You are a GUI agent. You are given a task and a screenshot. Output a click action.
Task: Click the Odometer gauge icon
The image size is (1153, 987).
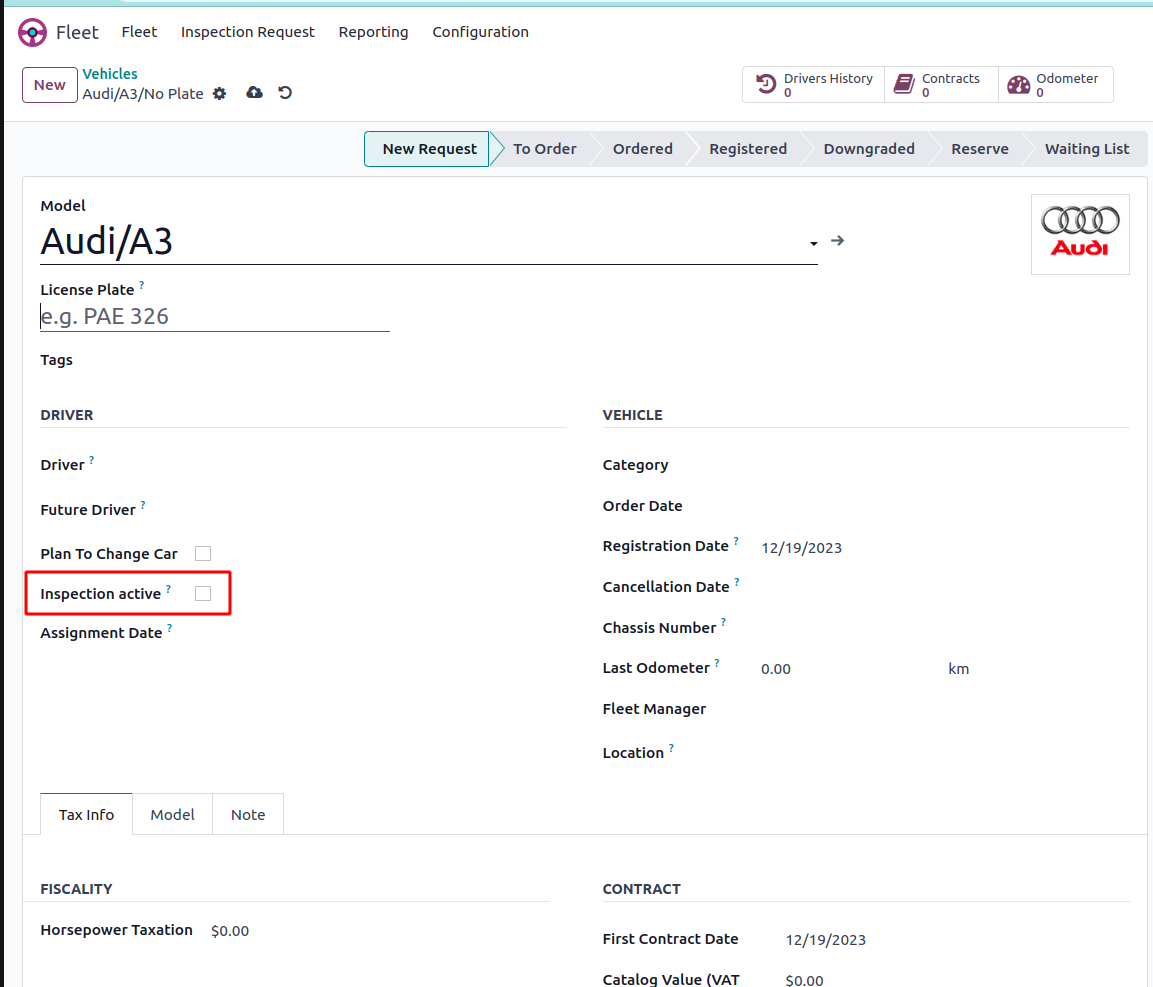(1018, 85)
